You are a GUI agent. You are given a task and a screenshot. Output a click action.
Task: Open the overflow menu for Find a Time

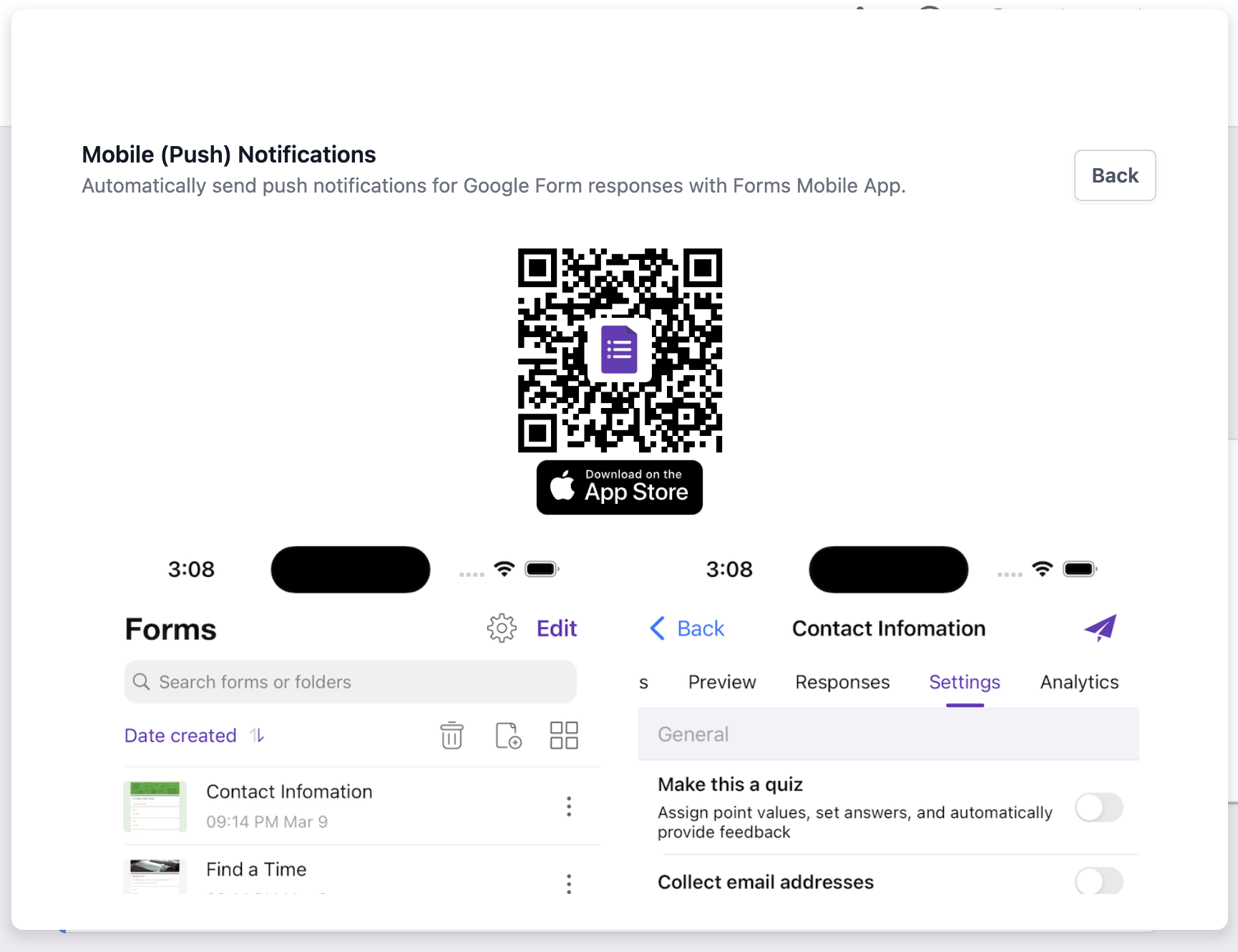569,884
